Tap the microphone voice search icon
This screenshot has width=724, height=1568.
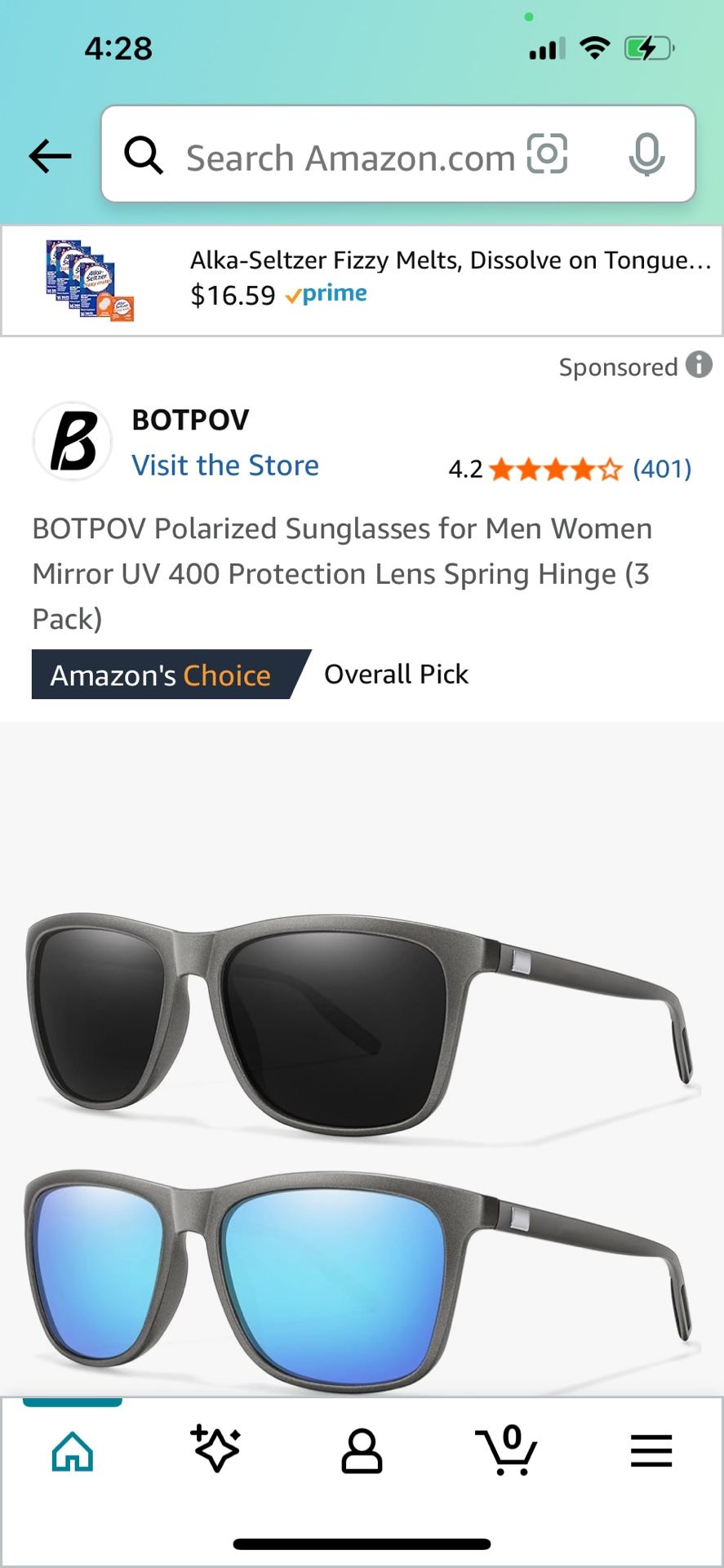pos(646,155)
